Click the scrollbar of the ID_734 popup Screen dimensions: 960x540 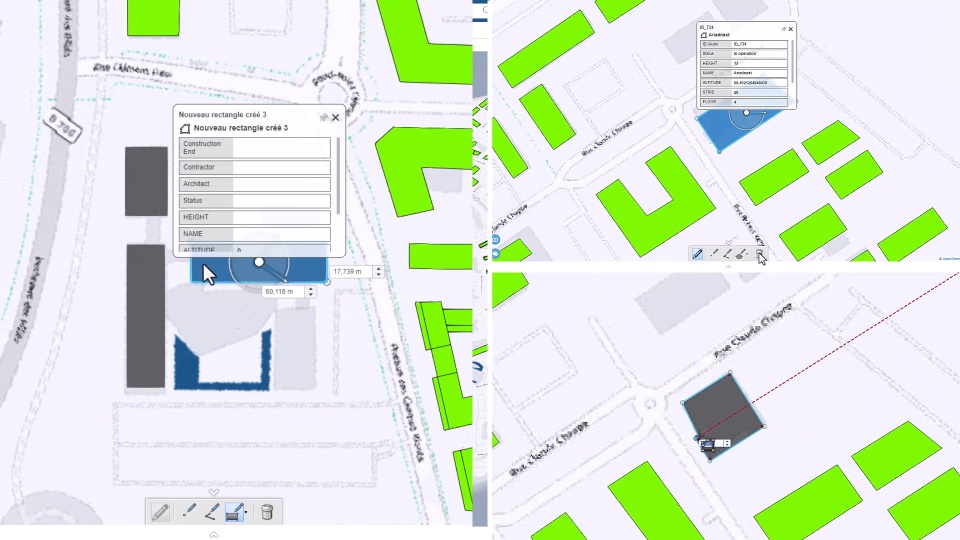(x=792, y=61)
